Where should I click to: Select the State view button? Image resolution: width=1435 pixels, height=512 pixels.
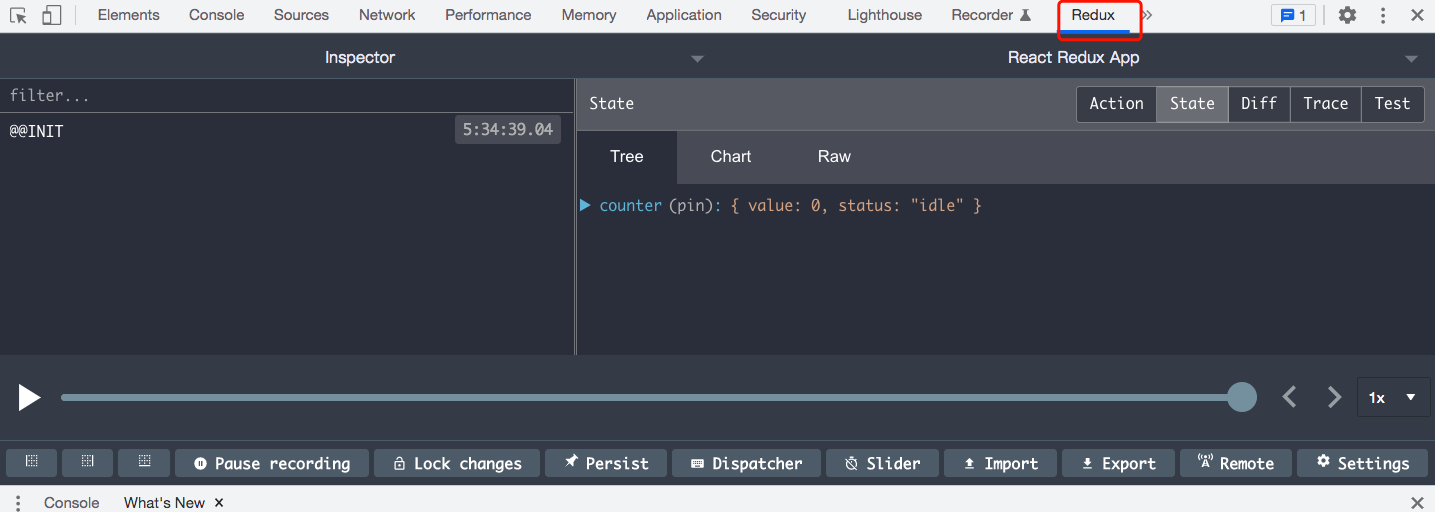1192,104
